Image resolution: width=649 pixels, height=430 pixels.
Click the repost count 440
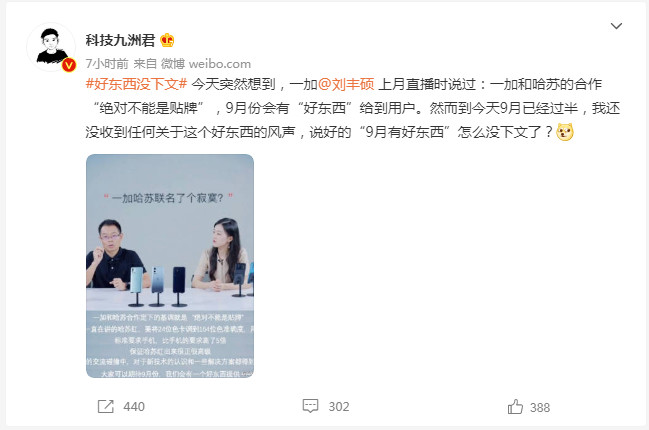pyautogui.click(x=134, y=407)
